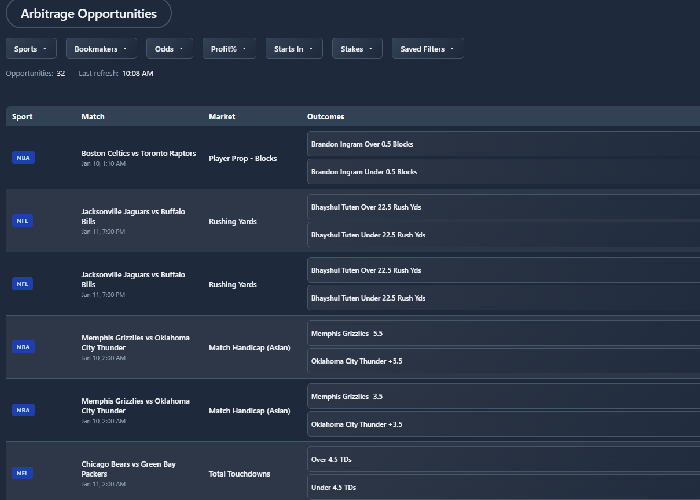Image resolution: width=700 pixels, height=500 pixels.
Task: Select Over 4.5 TDs outcome
Action: point(503,459)
